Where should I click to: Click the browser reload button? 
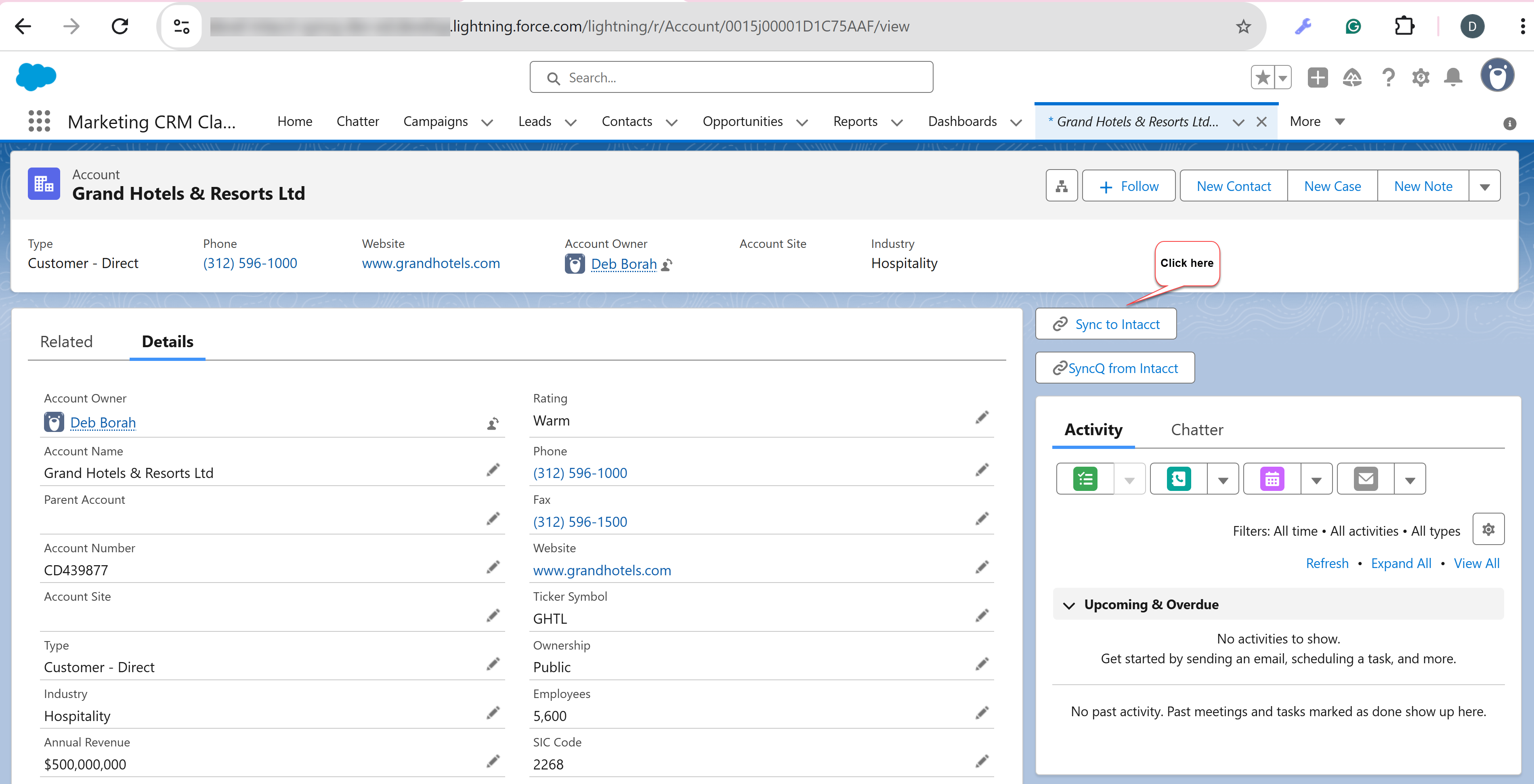(x=120, y=26)
